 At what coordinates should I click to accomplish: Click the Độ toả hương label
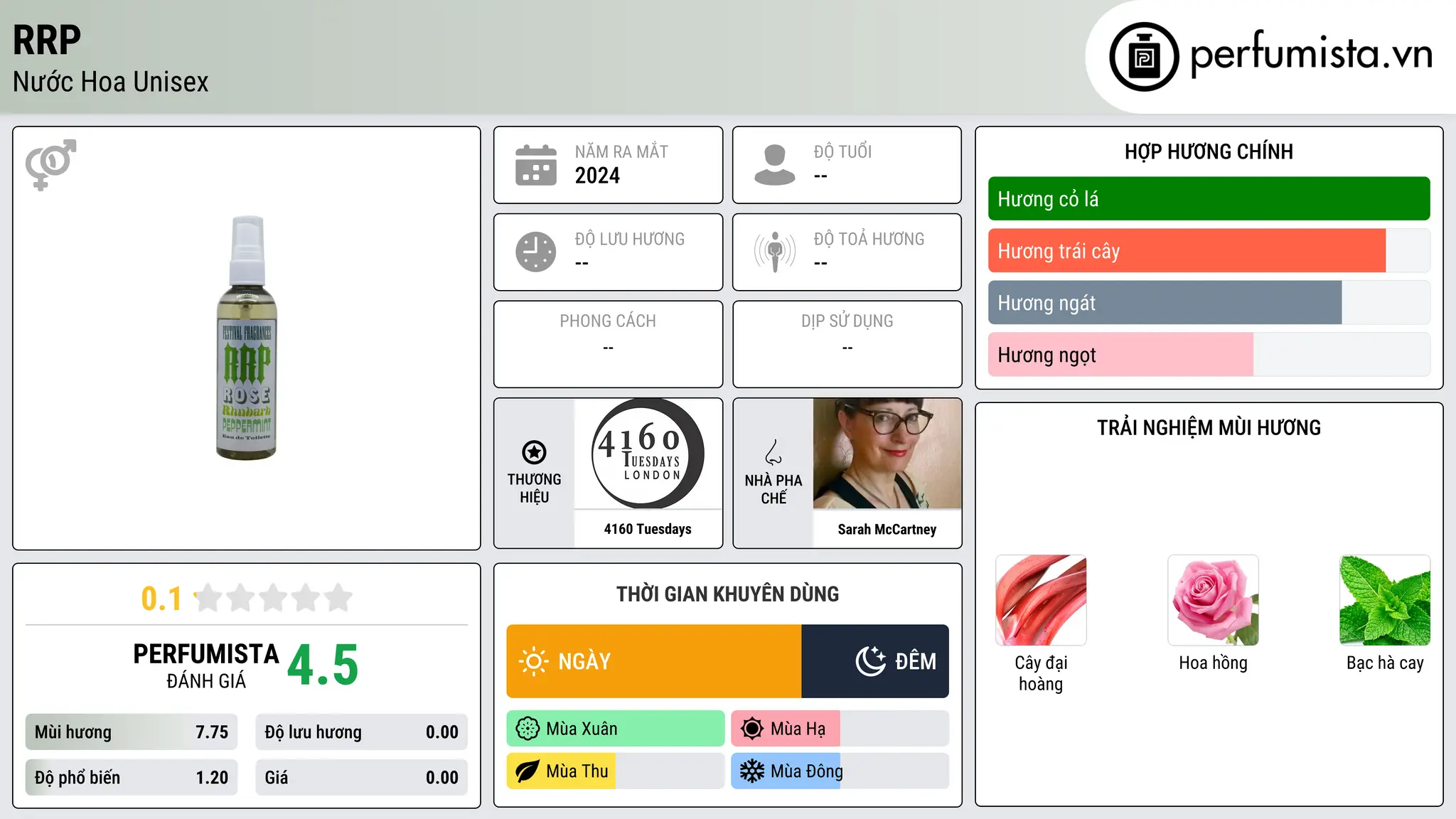point(869,239)
